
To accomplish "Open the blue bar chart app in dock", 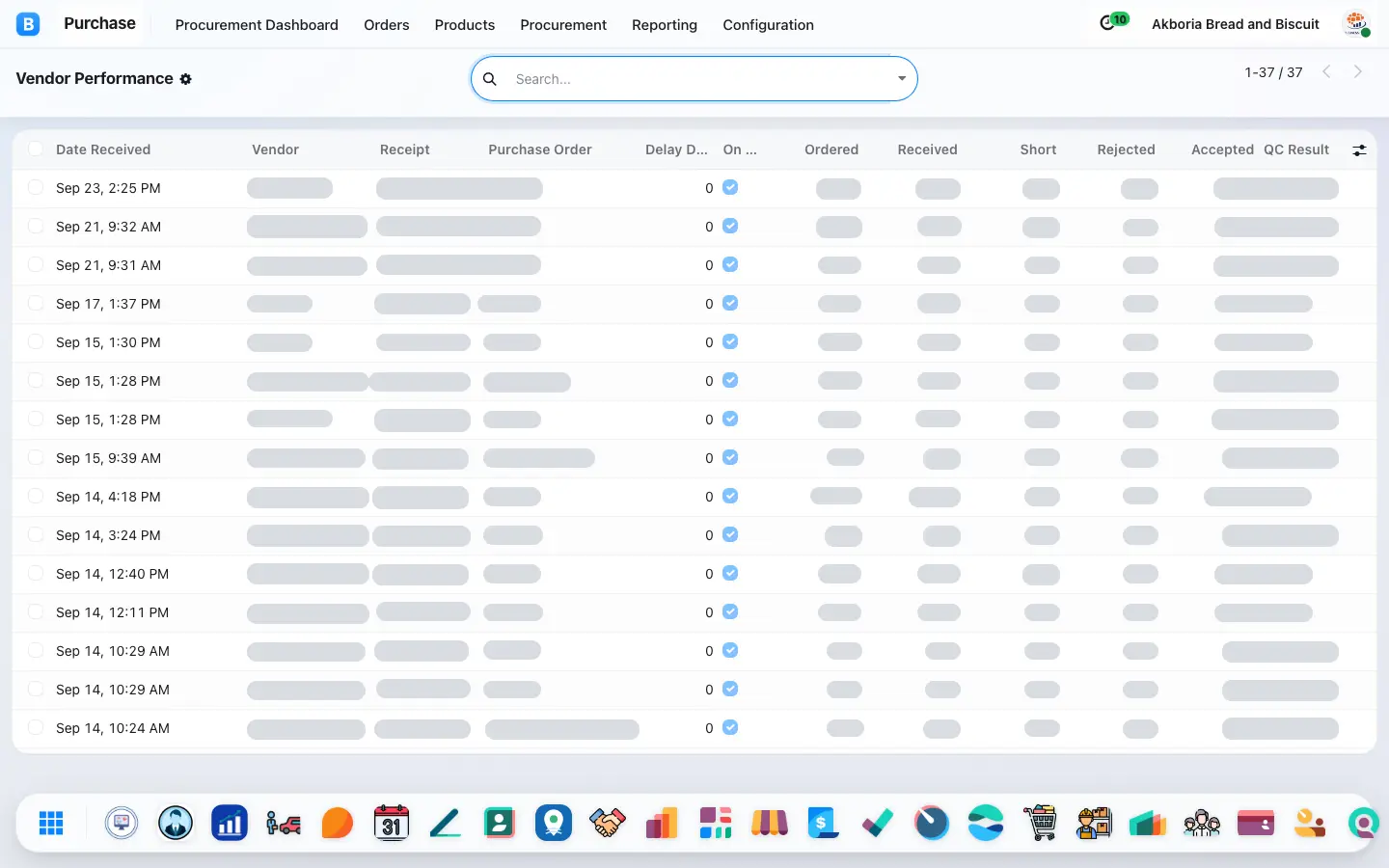I will pyautogui.click(x=230, y=823).
